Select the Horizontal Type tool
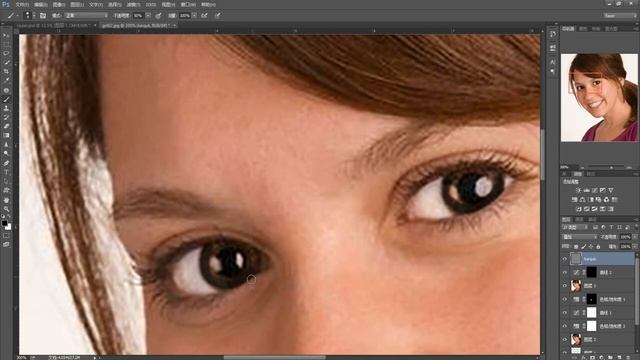The height and width of the screenshot is (360, 640). (x=6, y=172)
